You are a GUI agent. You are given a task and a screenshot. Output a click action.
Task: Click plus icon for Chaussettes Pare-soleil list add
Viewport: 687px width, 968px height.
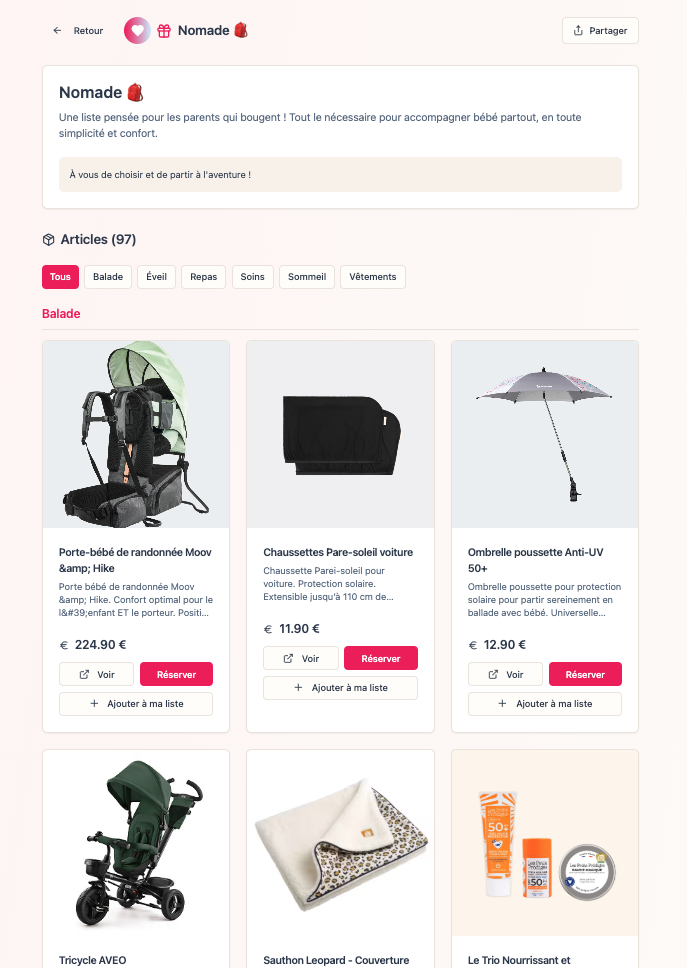tap(298, 688)
